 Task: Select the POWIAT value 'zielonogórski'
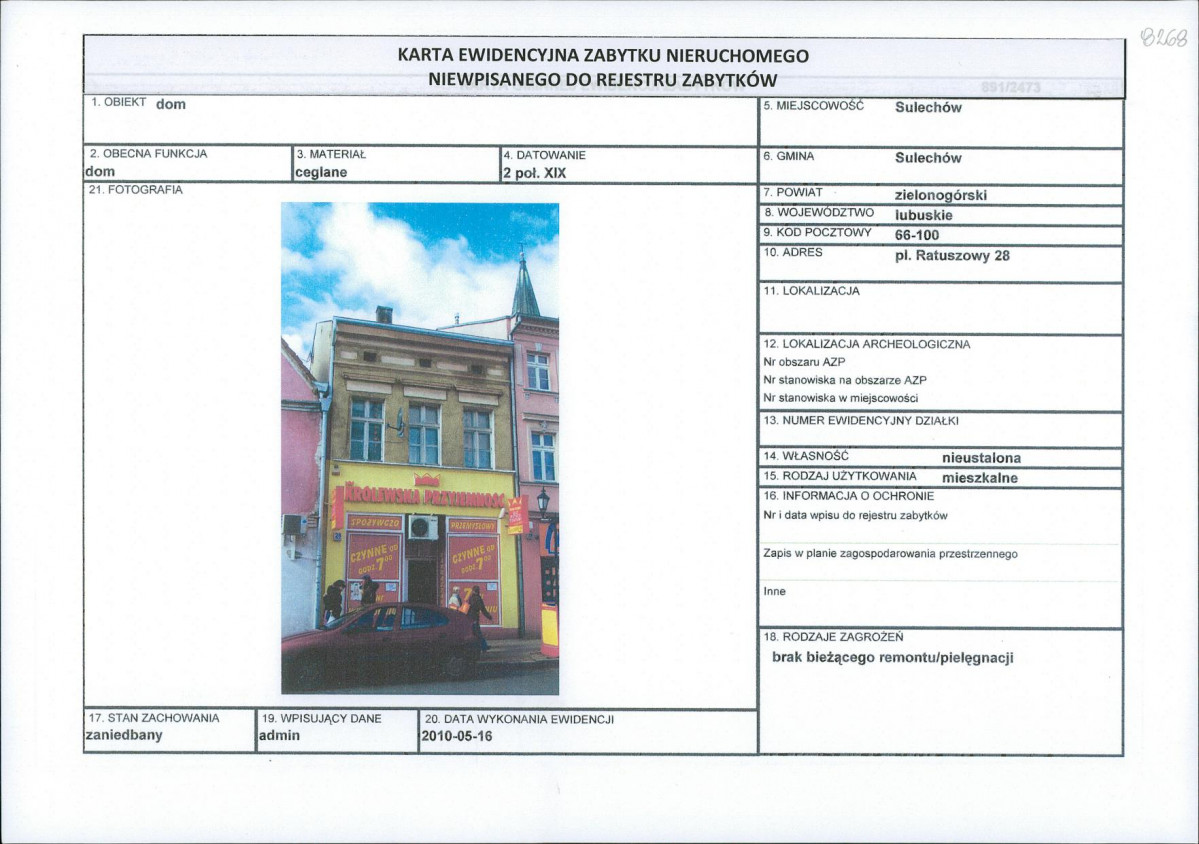[x=940, y=195]
